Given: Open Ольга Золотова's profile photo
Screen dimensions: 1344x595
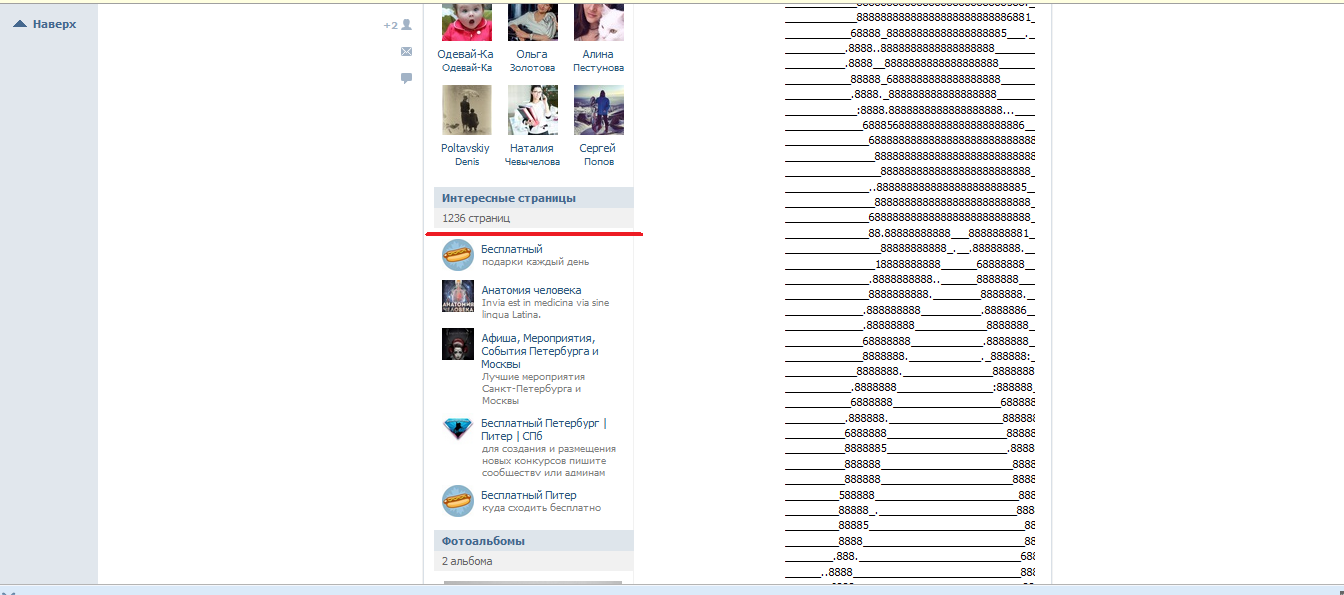Looking at the screenshot, I should [533, 20].
